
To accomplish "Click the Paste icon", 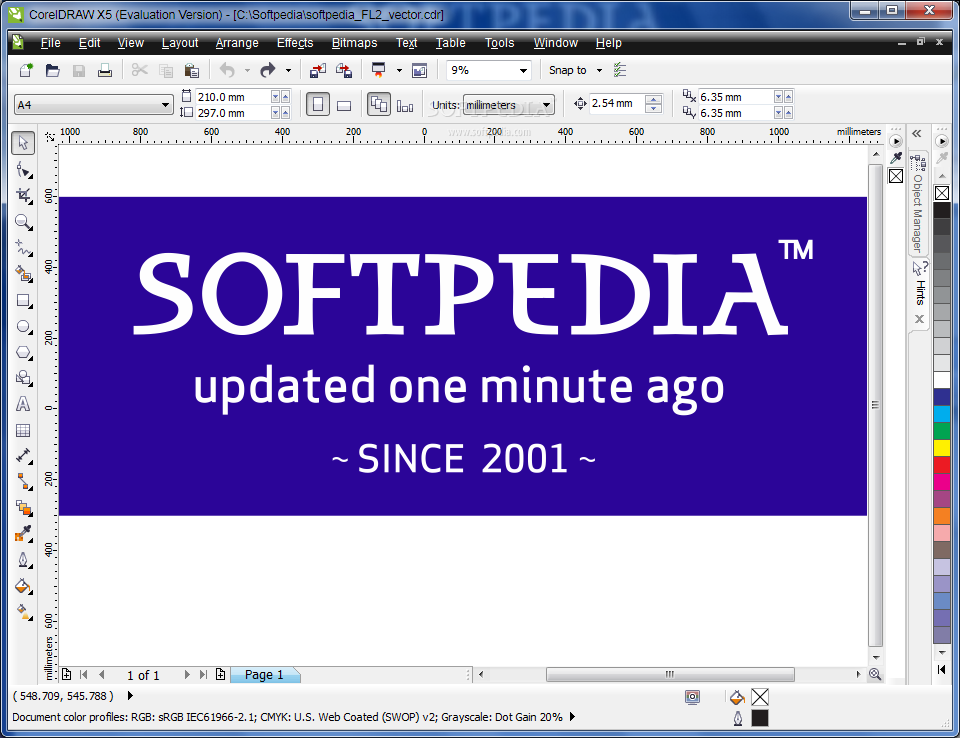I will [192, 70].
